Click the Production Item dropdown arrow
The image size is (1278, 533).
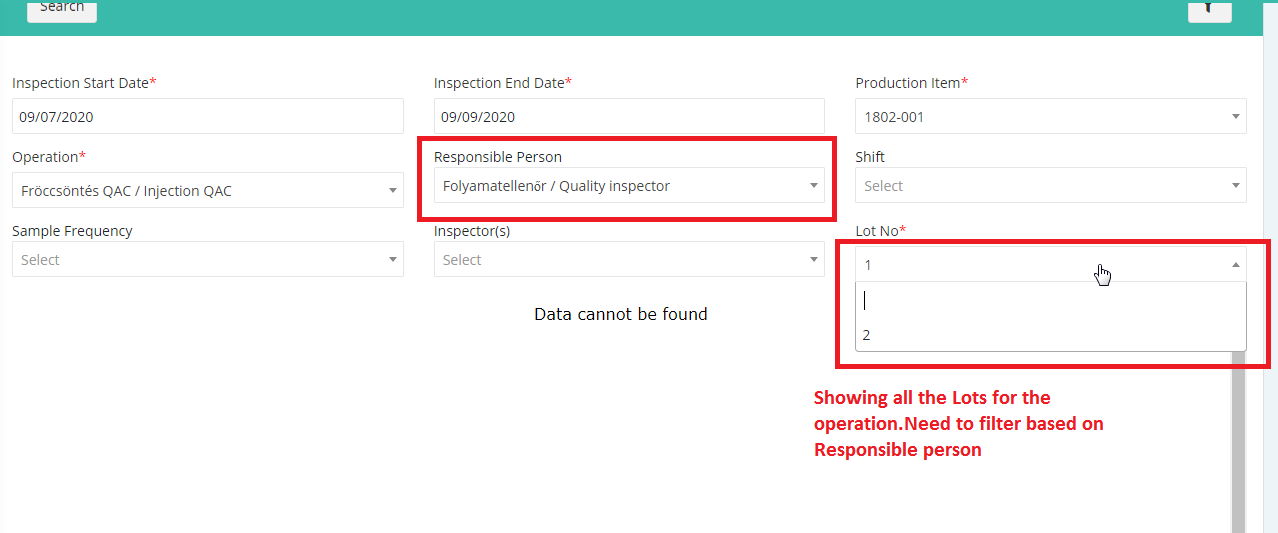(x=1236, y=117)
